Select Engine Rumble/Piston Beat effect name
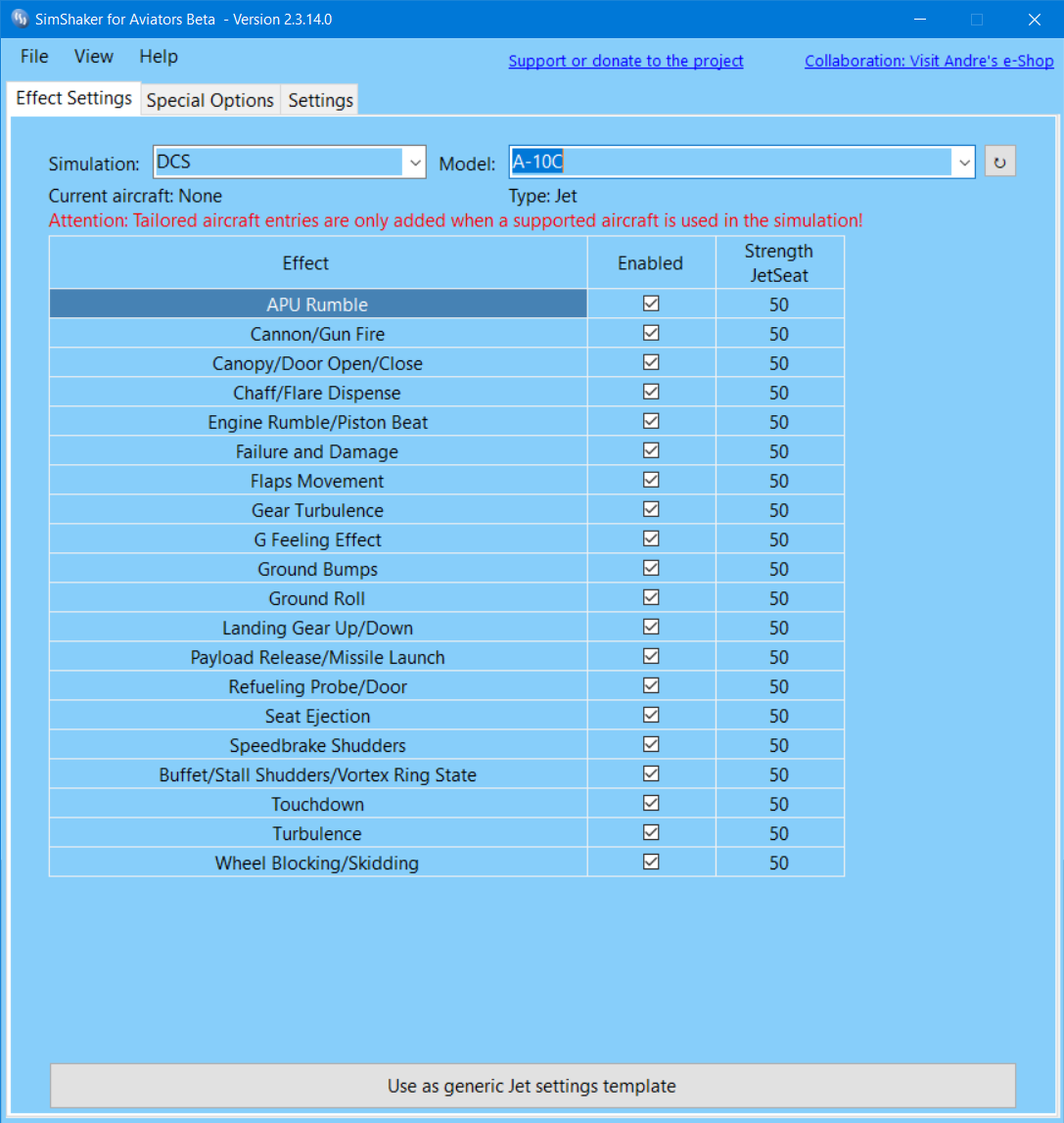This screenshot has height=1123, width=1064. [318, 422]
